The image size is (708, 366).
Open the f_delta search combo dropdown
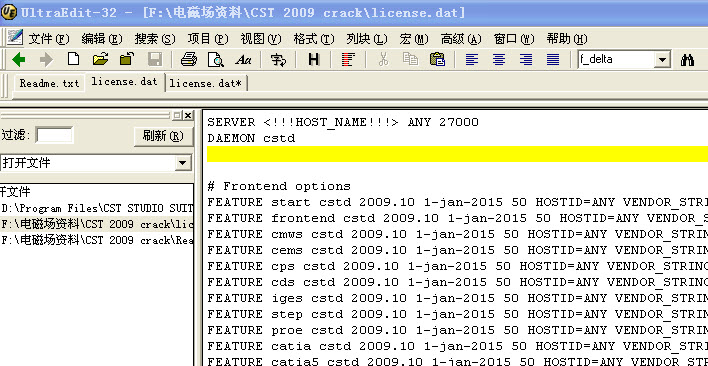point(662,60)
